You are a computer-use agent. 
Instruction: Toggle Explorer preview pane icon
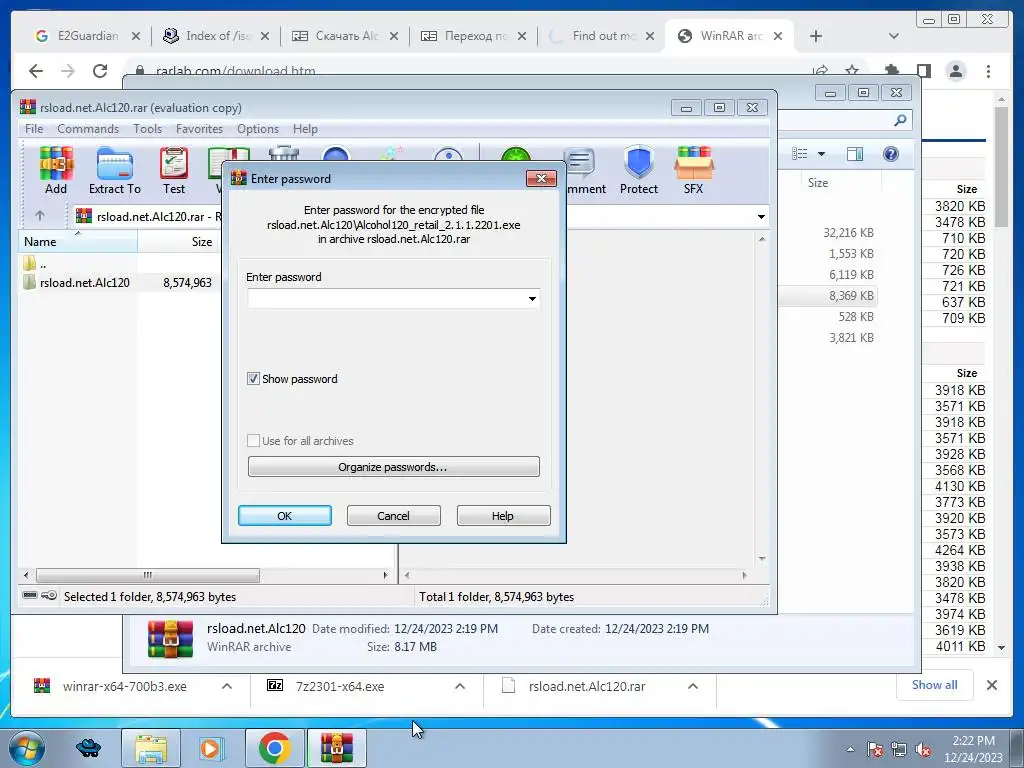pyautogui.click(x=854, y=154)
